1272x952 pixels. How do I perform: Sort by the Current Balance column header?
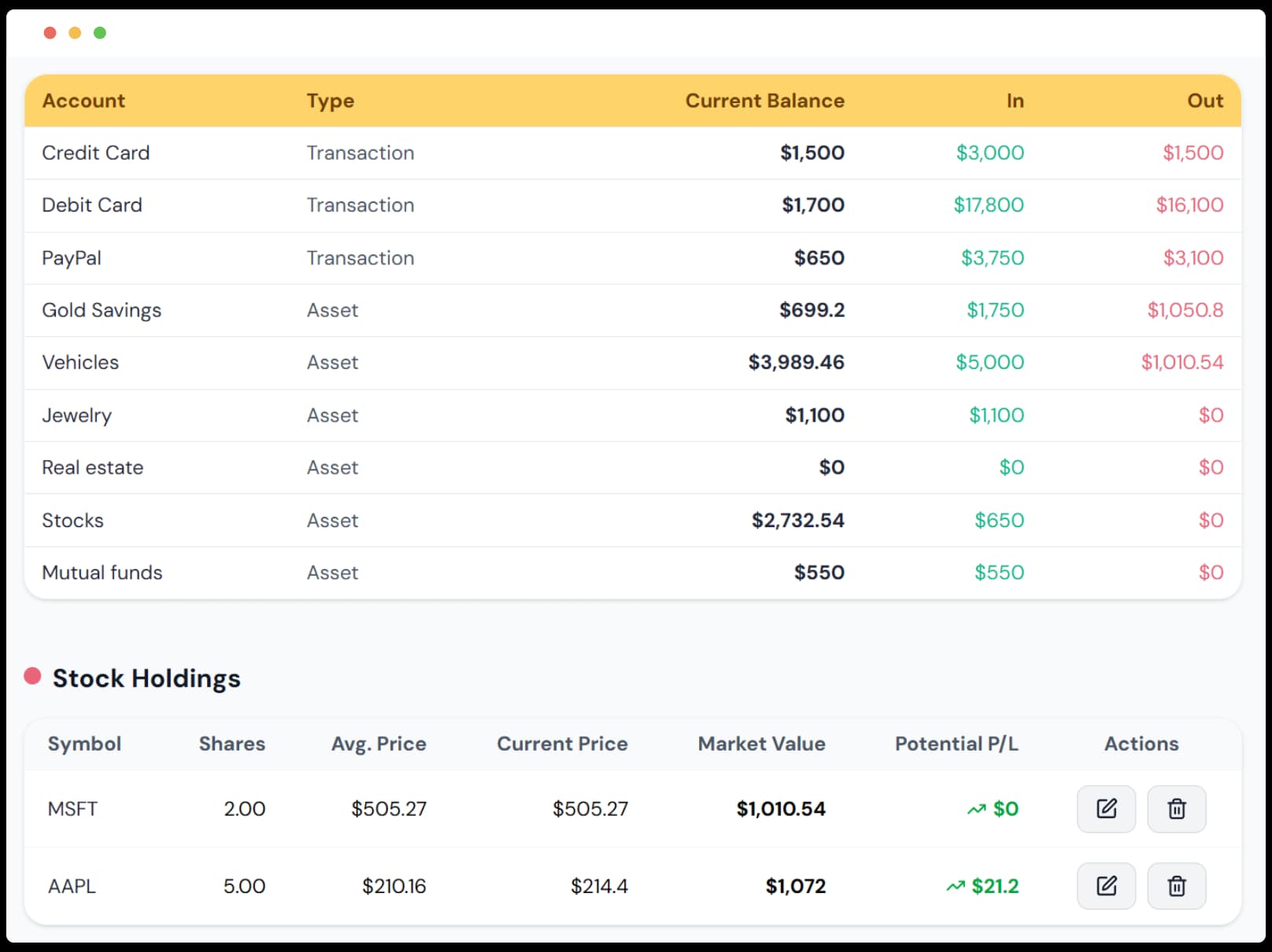[x=765, y=101]
